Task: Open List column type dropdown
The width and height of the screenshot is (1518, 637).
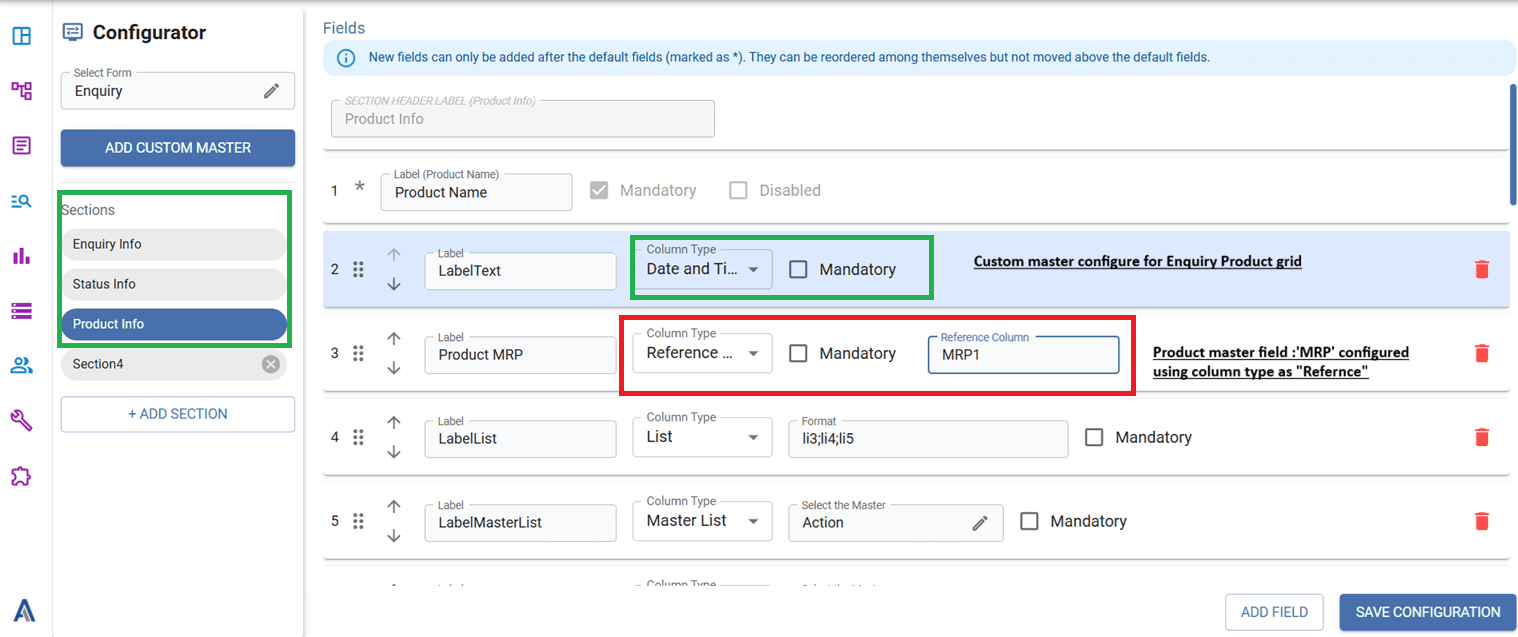Action: click(702, 437)
